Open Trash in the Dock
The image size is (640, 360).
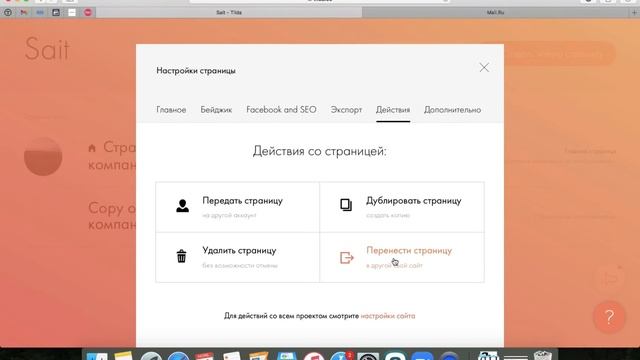(543, 356)
